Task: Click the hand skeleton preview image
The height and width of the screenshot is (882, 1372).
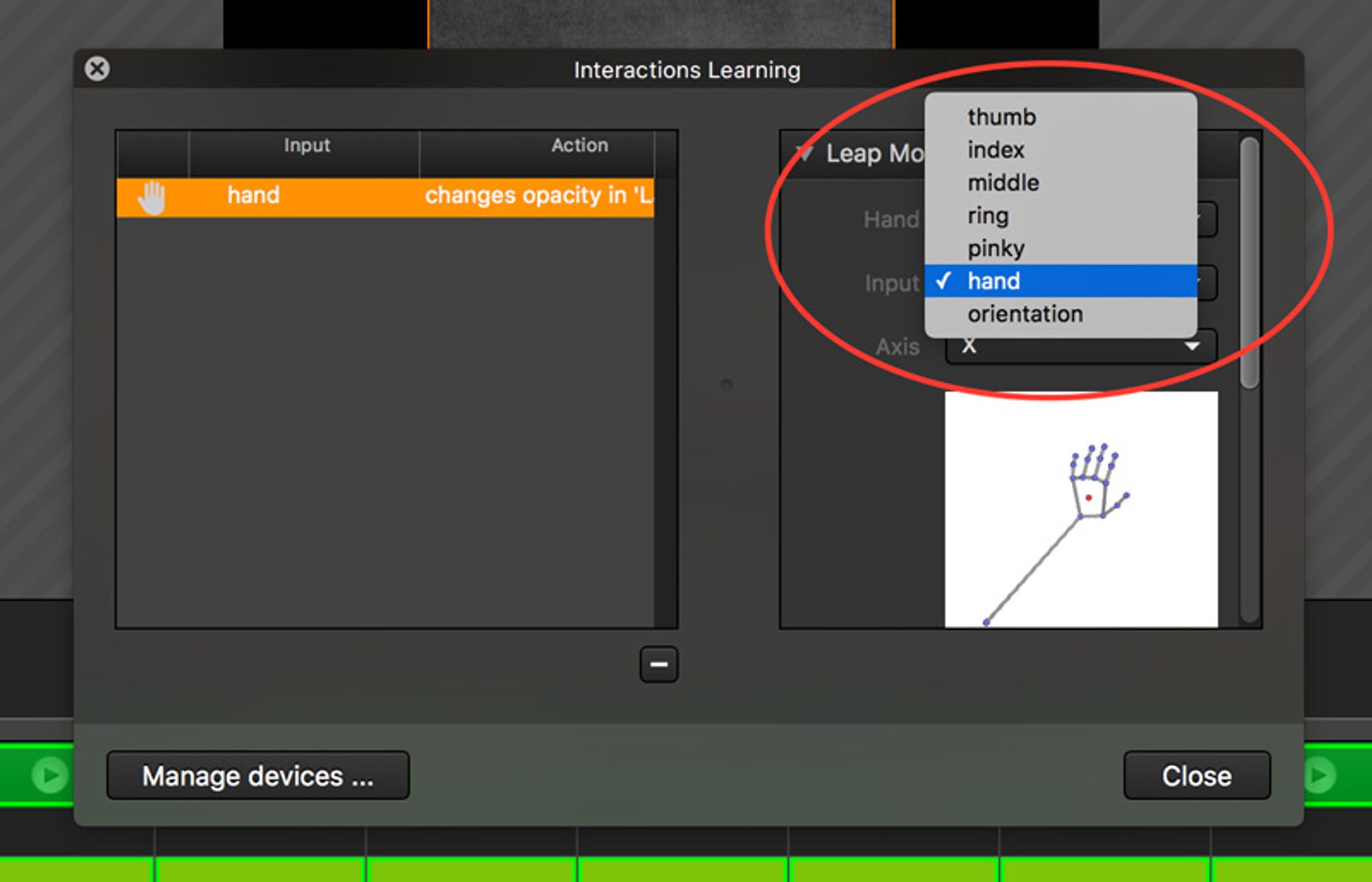Action: (x=1081, y=509)
